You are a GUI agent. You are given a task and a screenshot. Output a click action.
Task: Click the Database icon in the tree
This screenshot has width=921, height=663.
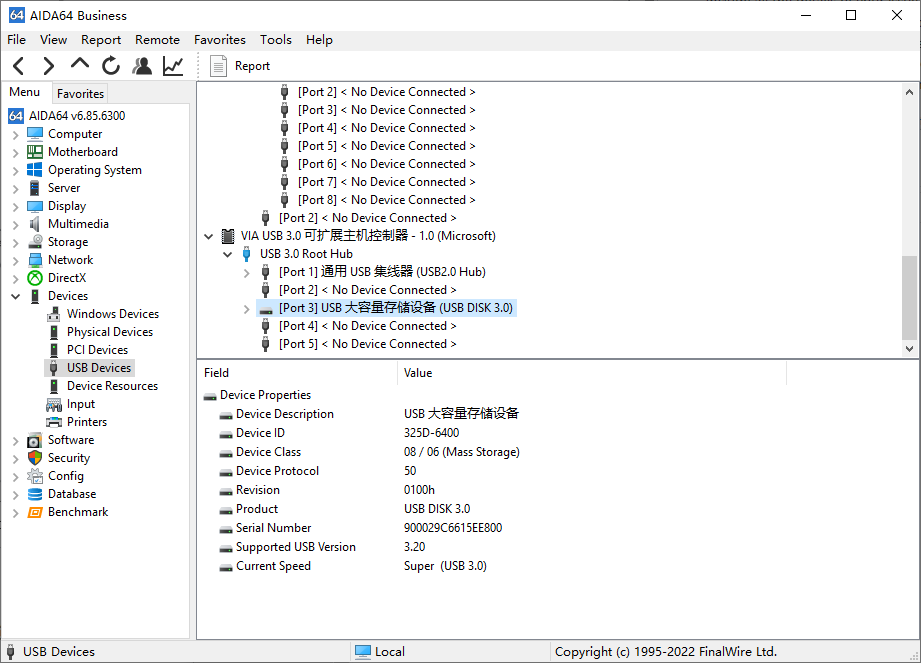35,494
